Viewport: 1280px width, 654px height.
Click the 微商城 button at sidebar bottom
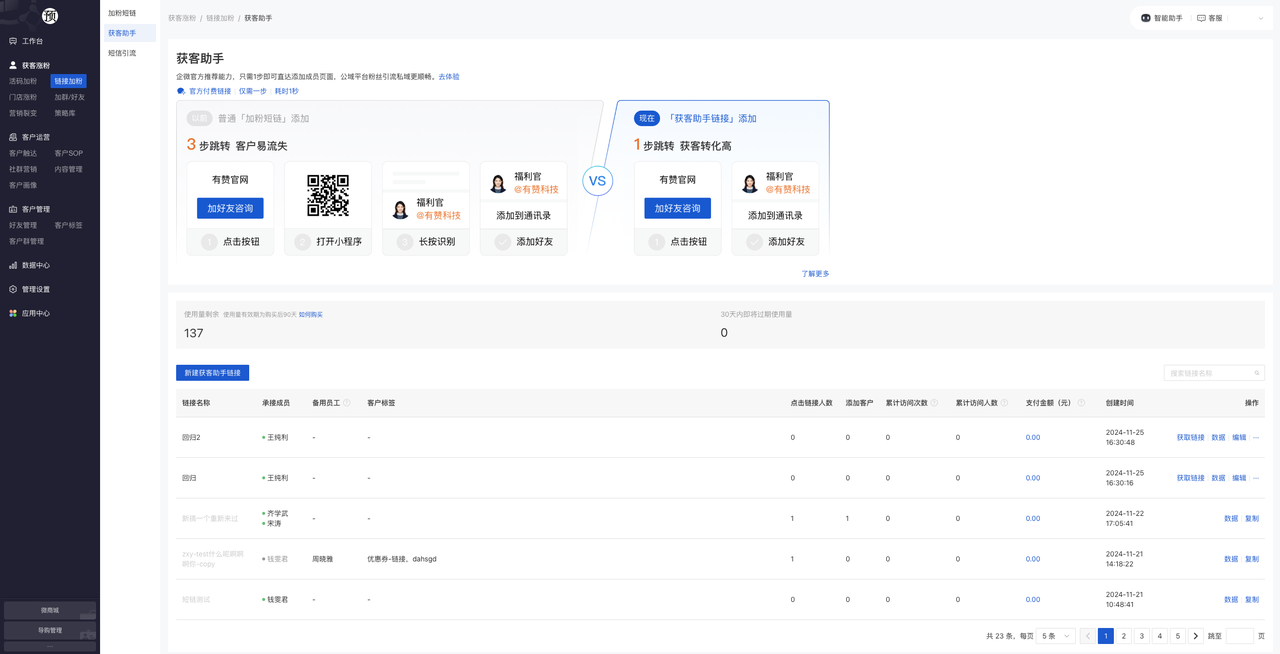[50, 610]
